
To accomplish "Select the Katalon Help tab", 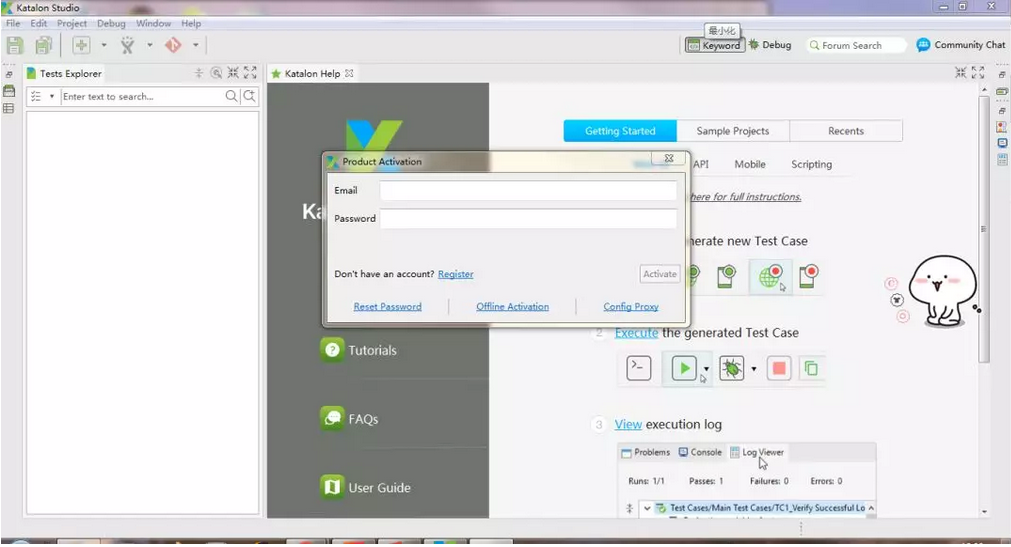I will click(x=312, y=74).
